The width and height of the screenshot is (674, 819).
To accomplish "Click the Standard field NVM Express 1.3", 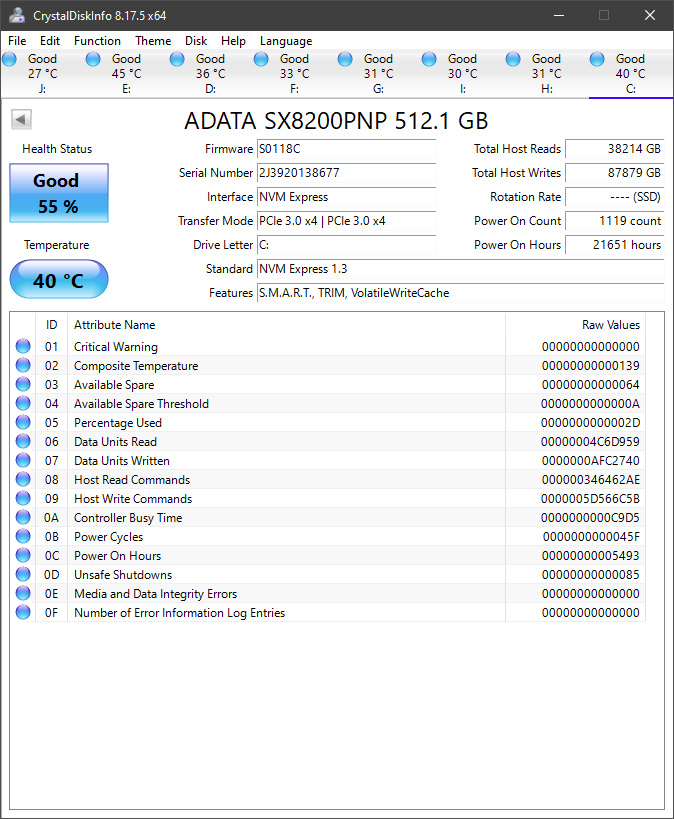I will (x=460, y=269).
